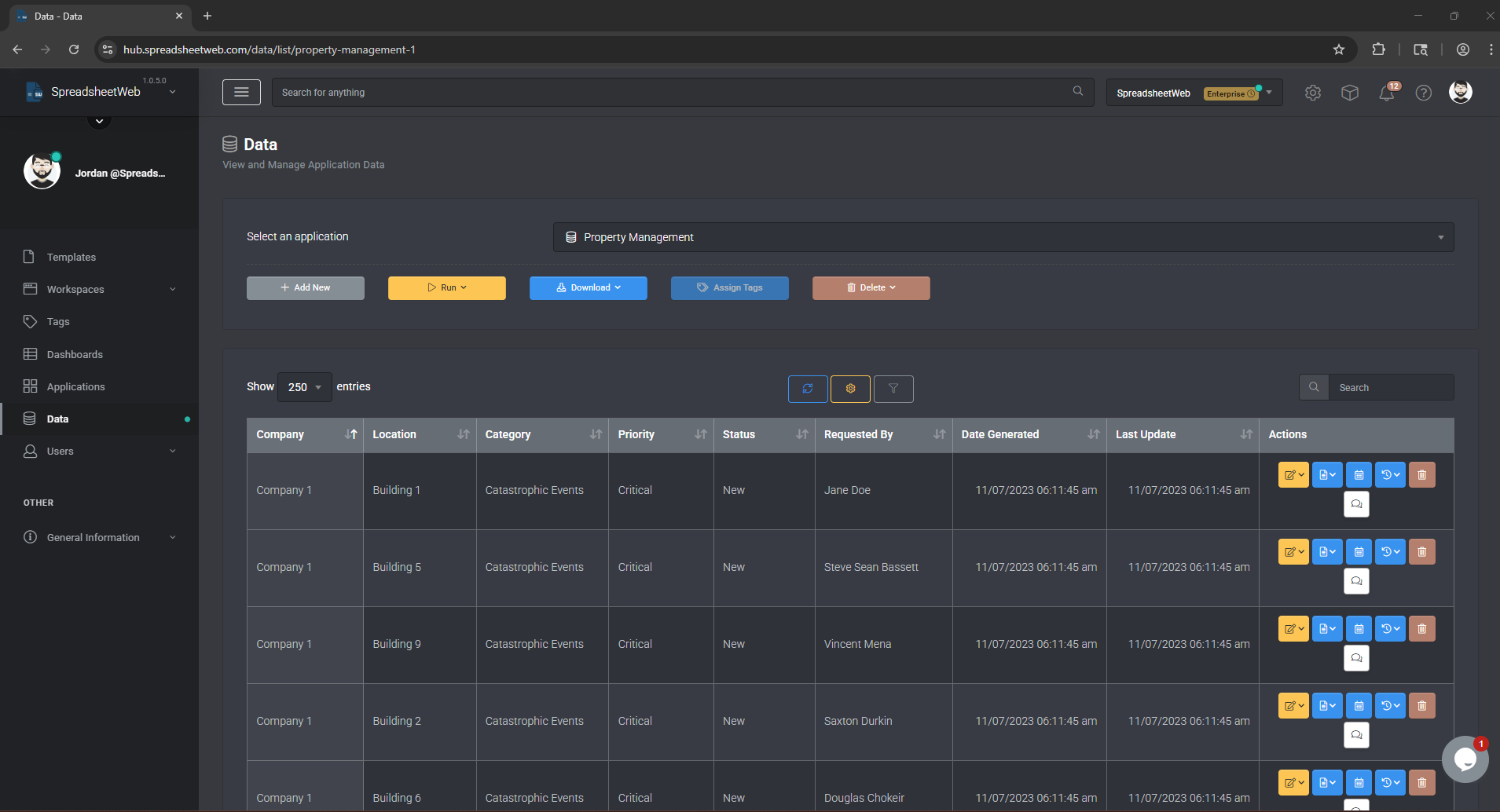The width and height of the screenshot is (1500, 812).
Task: Click the help question mark icon
Action: point(1423,93)
